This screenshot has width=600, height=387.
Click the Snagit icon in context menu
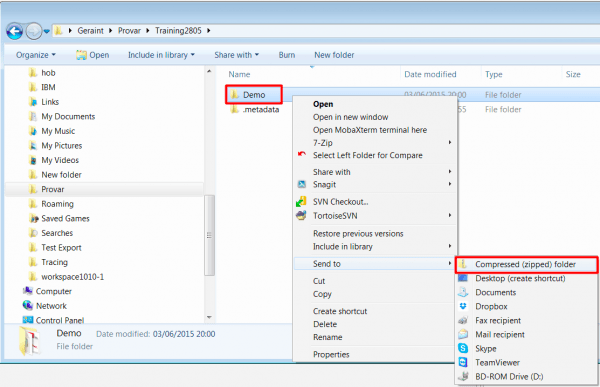click(302, 184)
